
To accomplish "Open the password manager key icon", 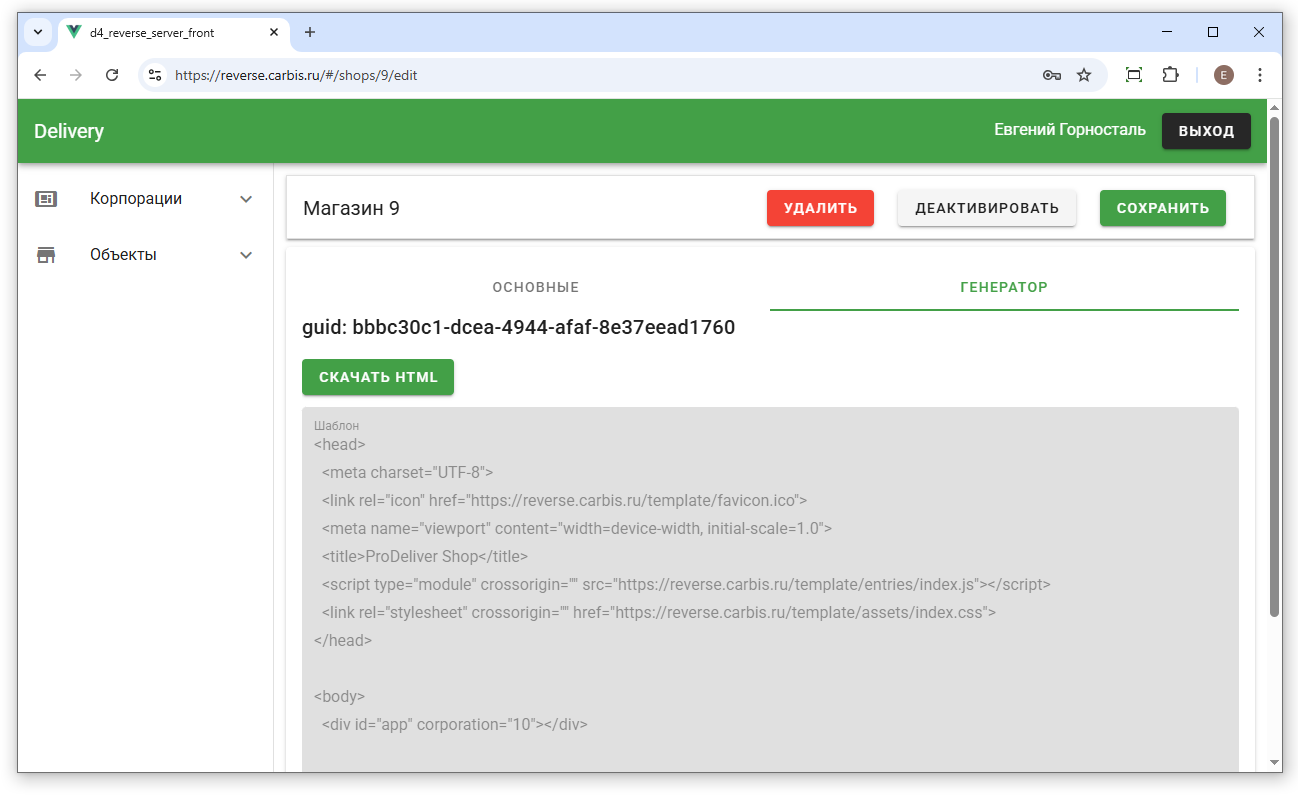I will (1051, 75).
